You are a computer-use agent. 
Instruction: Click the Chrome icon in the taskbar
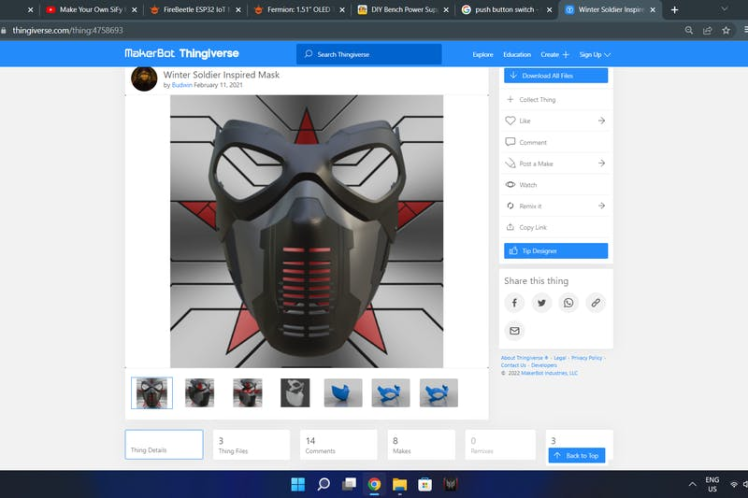[x=374, y=484]
